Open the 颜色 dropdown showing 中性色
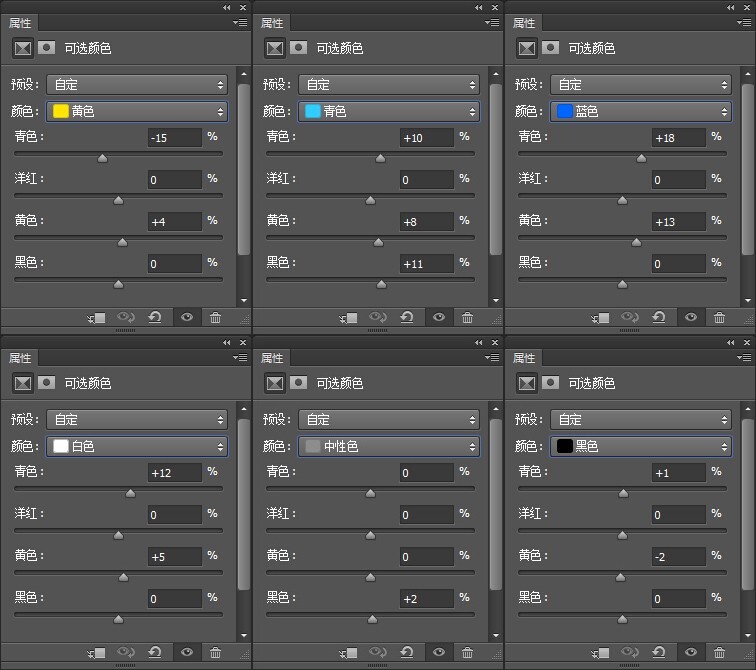Viewport: 756px width, 670px height. 389,446
